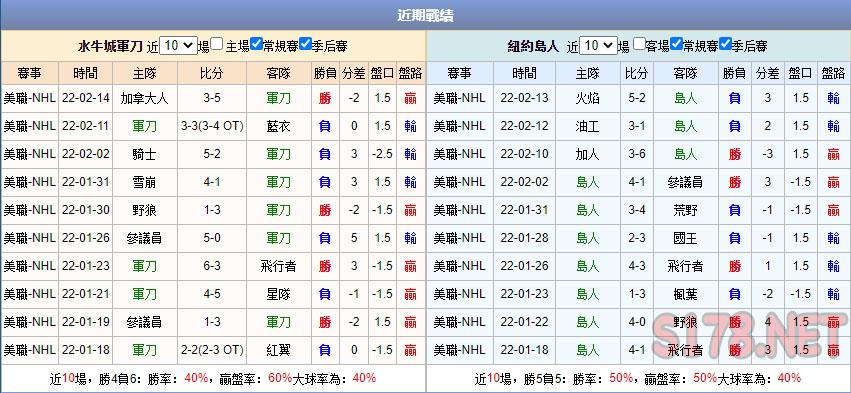Image resolution: width=851 pixels, height=393 pixels.
Task: Click 分差 column header in 紐約島人 table
Action: [767, 73]
